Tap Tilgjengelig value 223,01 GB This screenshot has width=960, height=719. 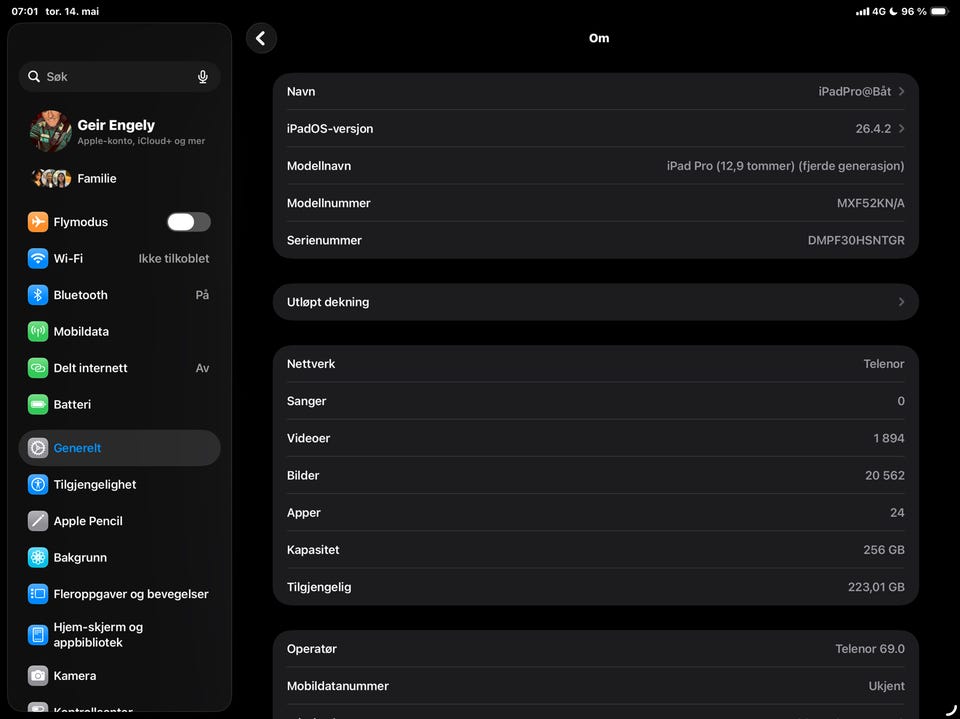tap(876, 587)
